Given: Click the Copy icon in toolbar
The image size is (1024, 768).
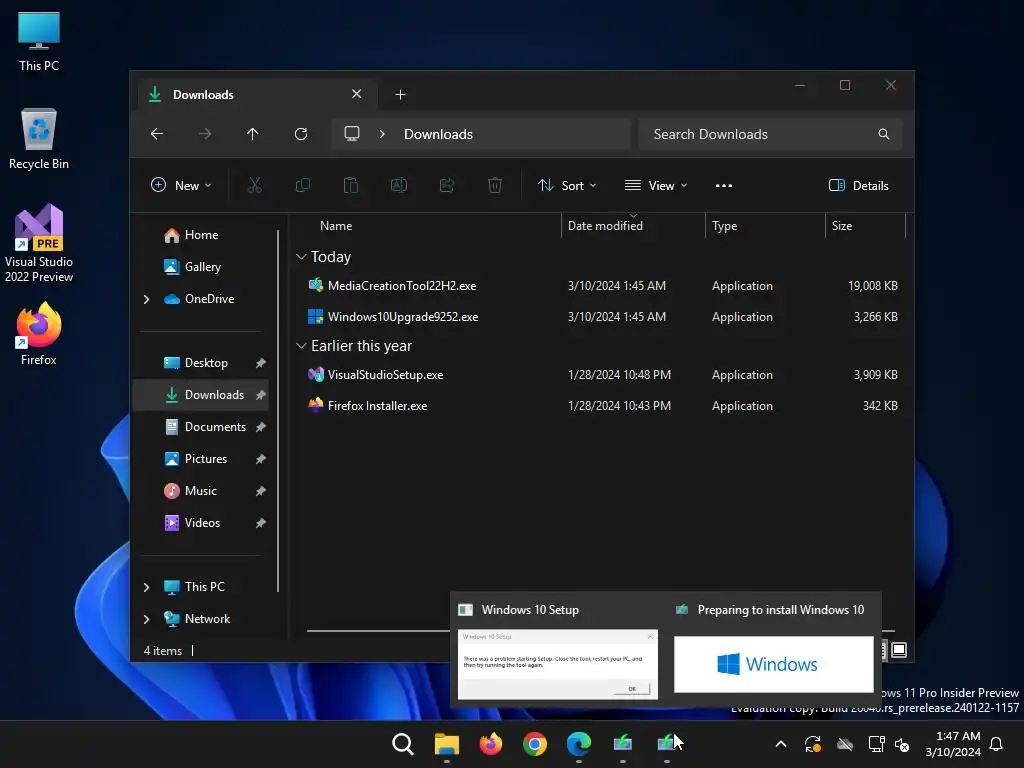Looking at the screenshot, I should (x=302, y=185).
